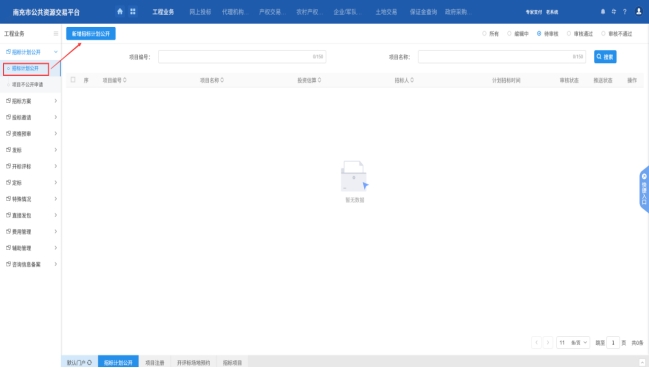Expand the 招标方案 sidebar section
The height and width of the screenshot is (368, 649).
(x=31, y=101)
